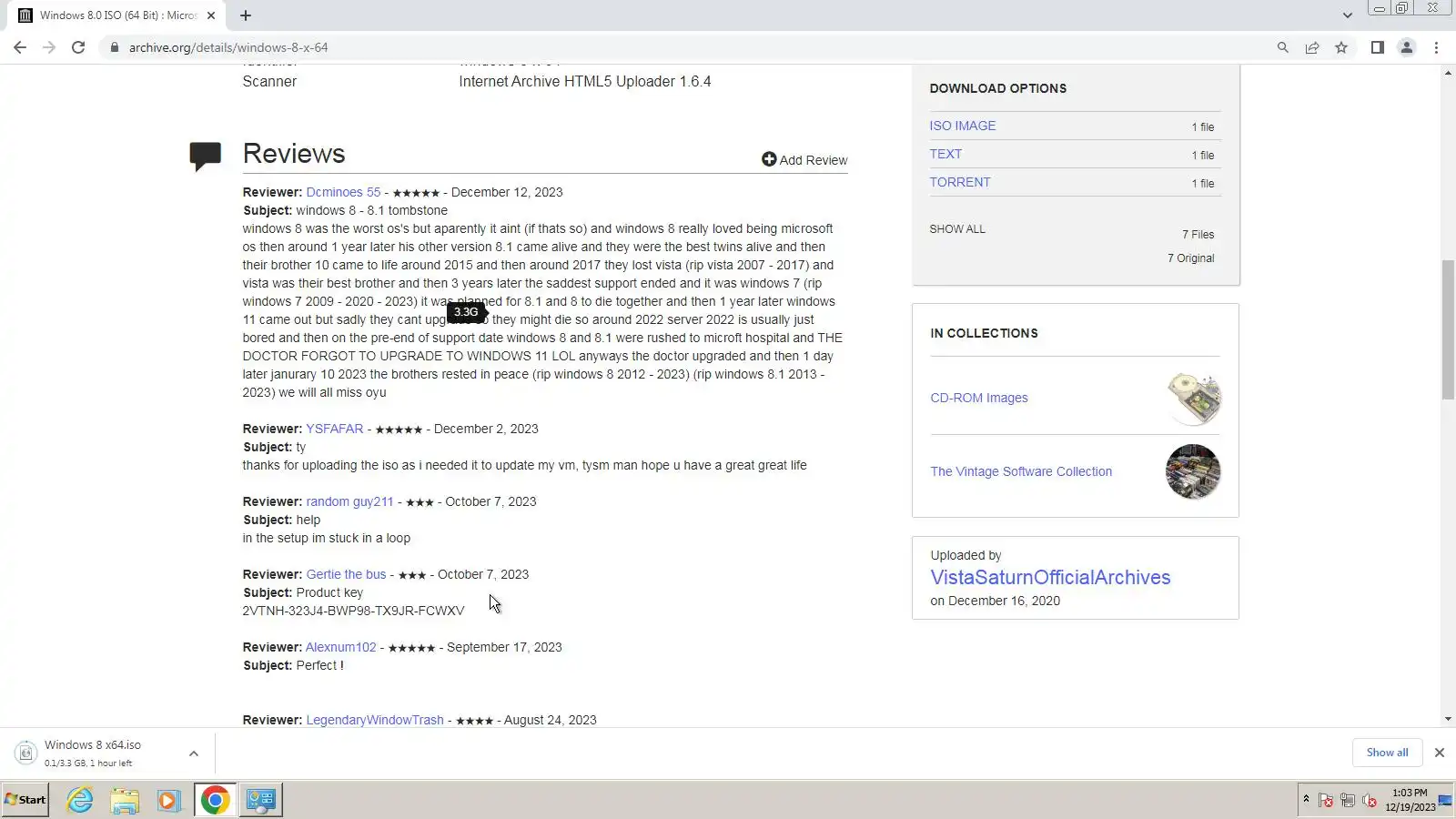Show all downloads
1456x819 pixels.
click(x=1387, y=753)
